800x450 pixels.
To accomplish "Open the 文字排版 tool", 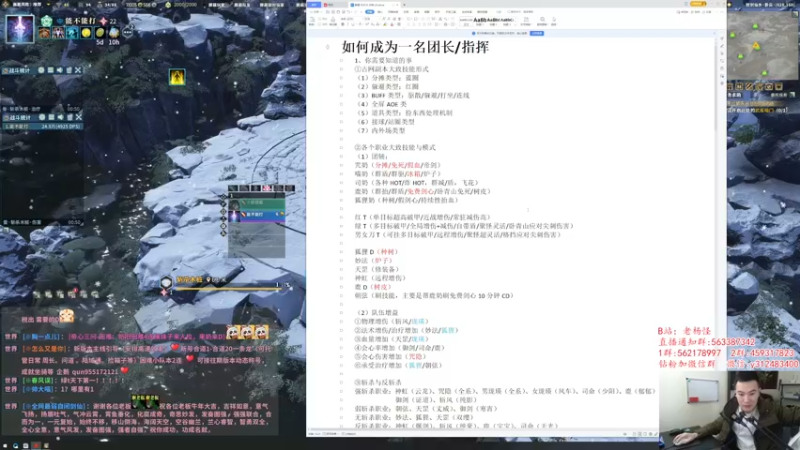I will click(x=526, y=21).
